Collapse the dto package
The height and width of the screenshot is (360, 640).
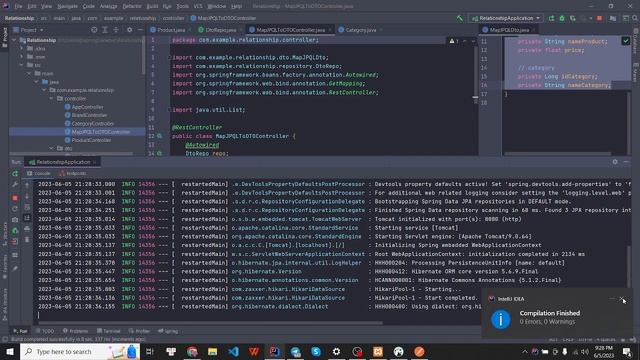[x=51, y=148]
